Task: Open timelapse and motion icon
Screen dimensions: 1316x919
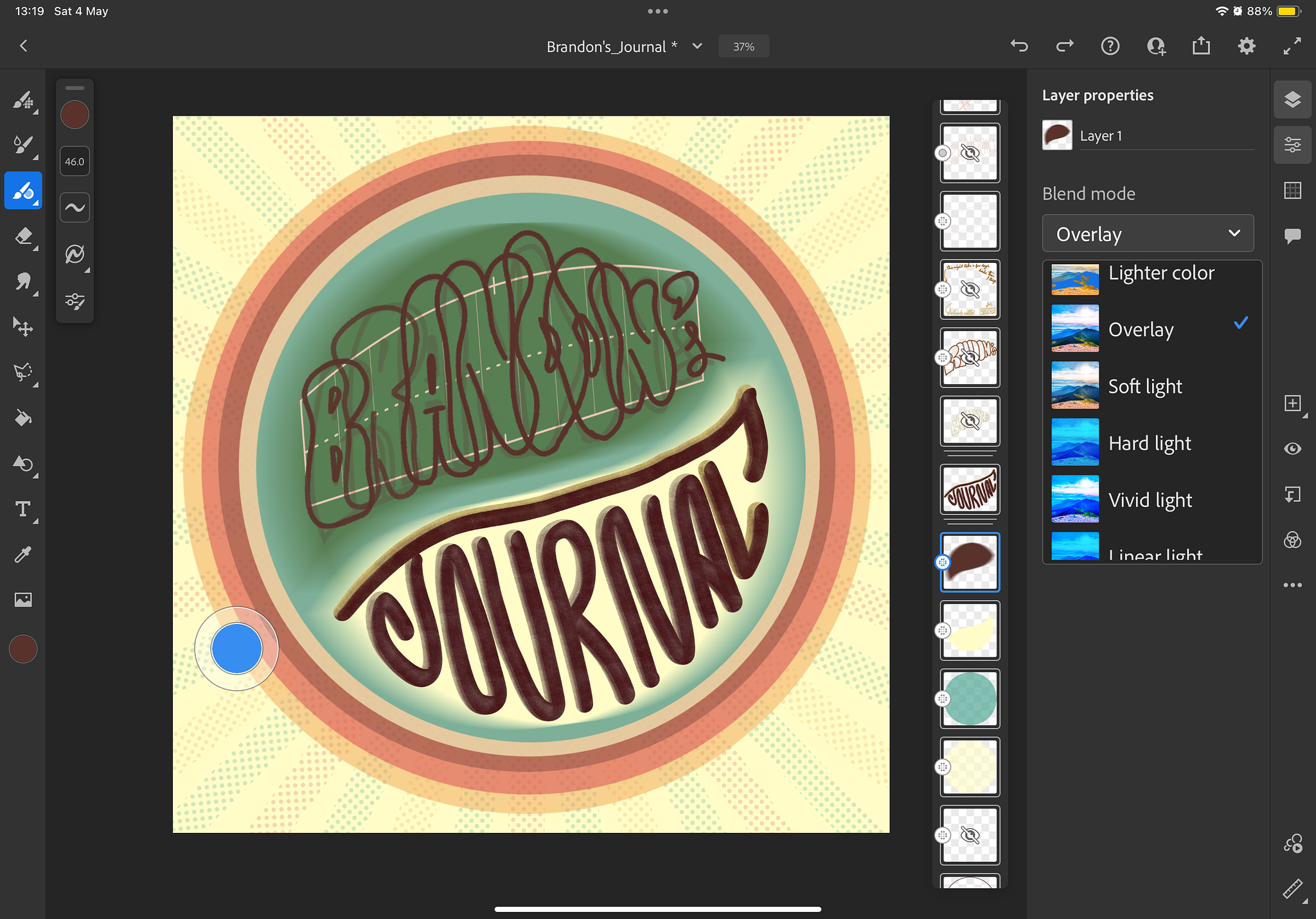Action: tap(1292, 843)
